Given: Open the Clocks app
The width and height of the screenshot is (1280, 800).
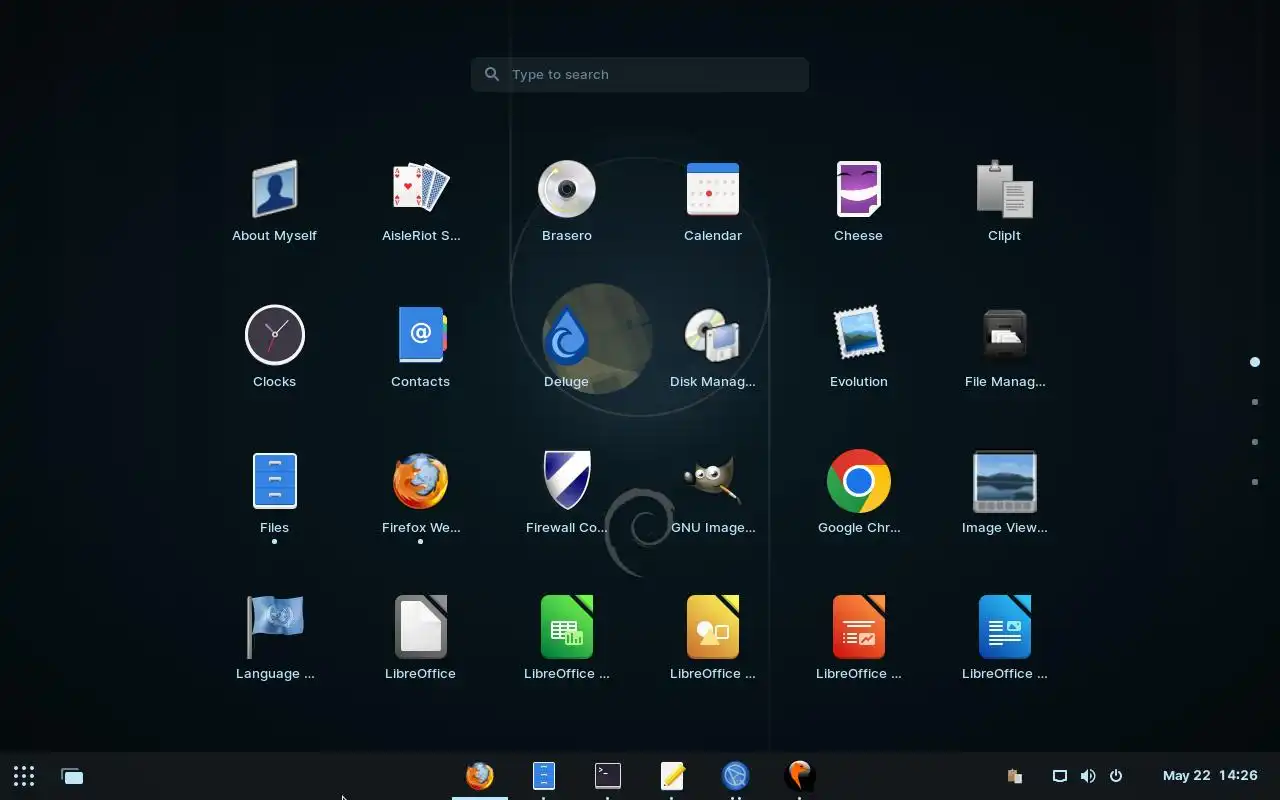Looking at the screenshot, I should [274, 347].
